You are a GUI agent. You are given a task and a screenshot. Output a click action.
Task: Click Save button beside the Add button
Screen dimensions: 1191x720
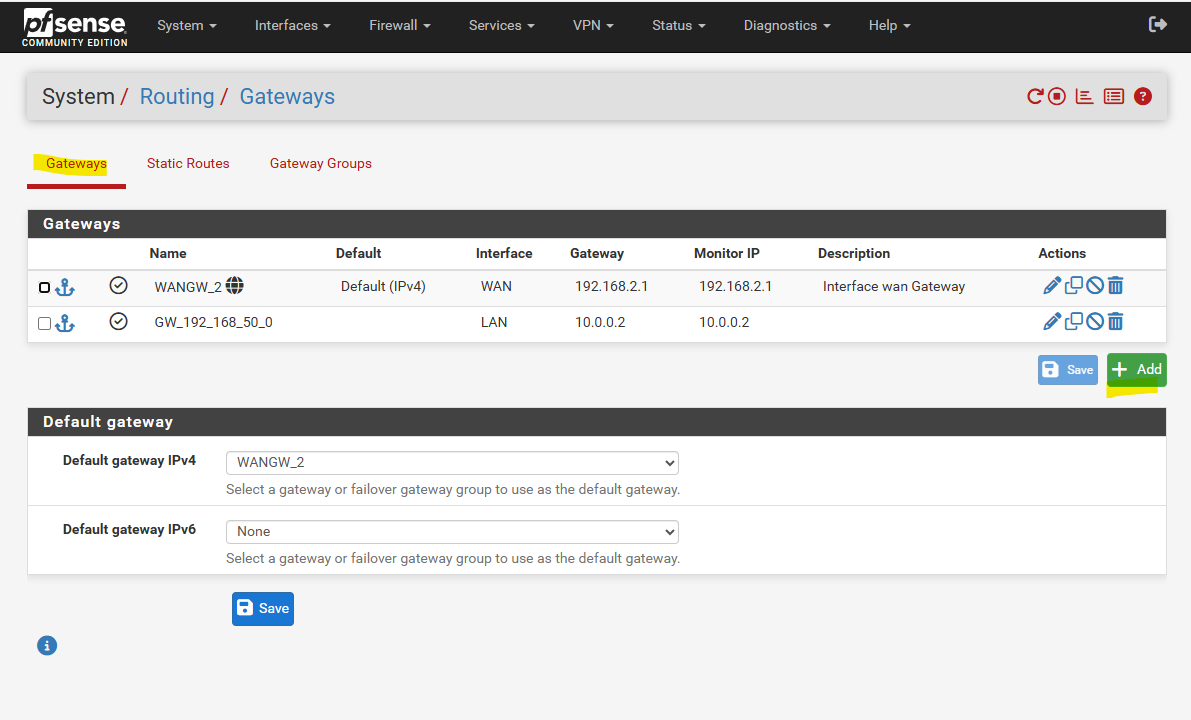click(x=1067, y=370)
